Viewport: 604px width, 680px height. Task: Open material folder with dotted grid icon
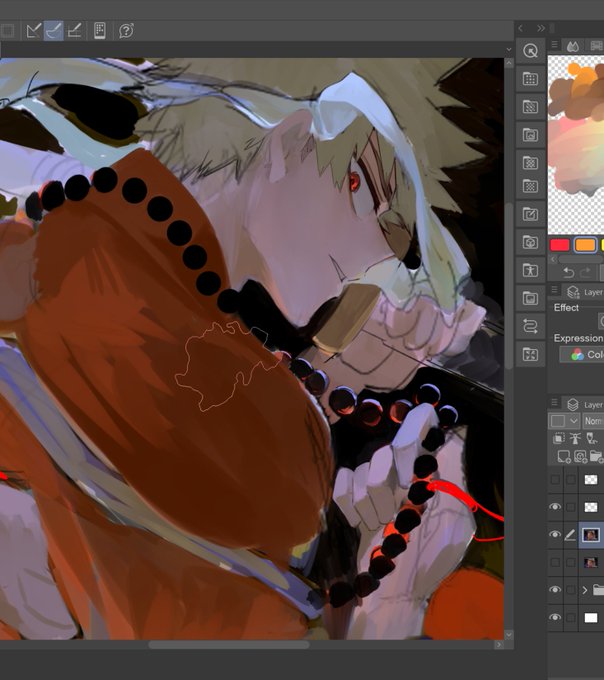coord(530,78)
